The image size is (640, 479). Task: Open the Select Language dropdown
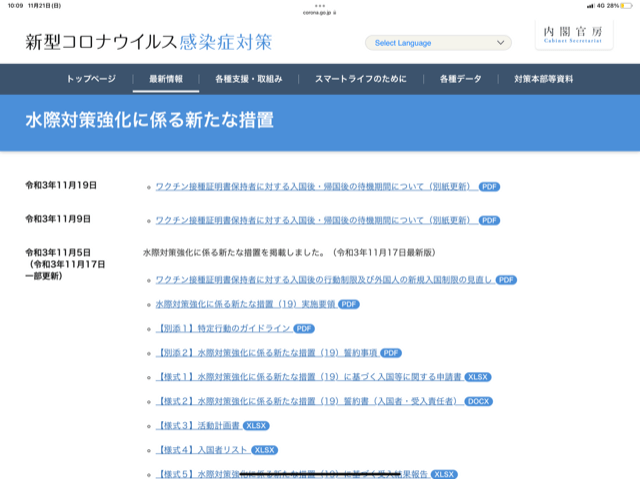click(x=438, y=43)
